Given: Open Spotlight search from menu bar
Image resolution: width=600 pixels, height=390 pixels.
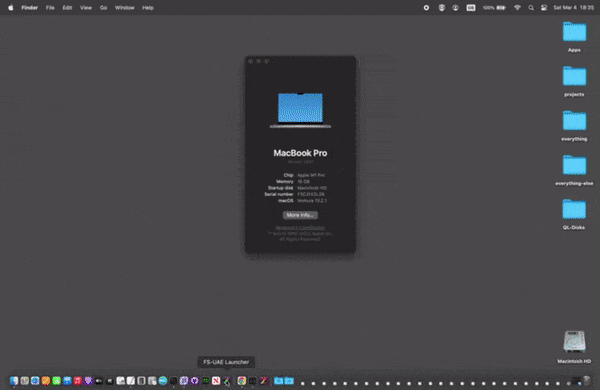Looking at the screenshot, I should tap(531, 8).
